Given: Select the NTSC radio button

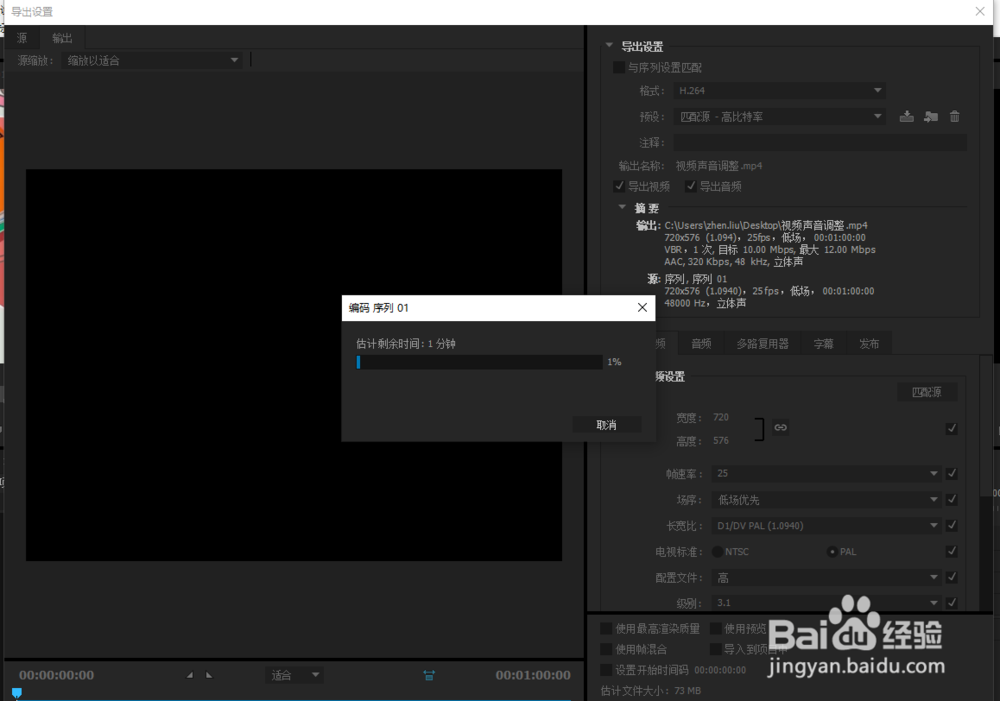Looking at the screenshot, I should click(x=717, y=552).
